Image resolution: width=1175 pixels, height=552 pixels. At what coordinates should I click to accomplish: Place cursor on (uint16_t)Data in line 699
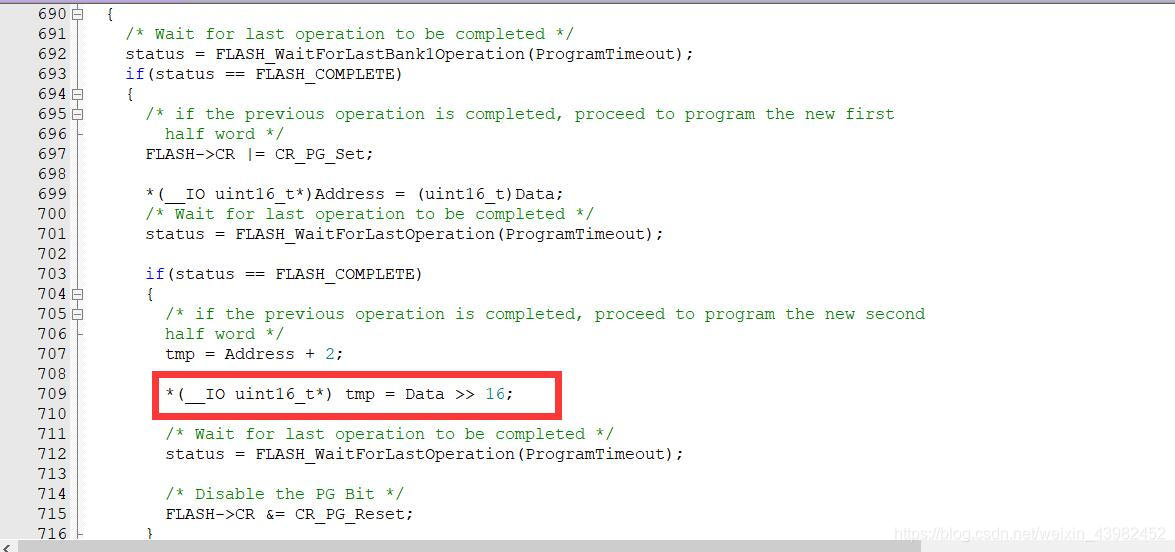485,194
